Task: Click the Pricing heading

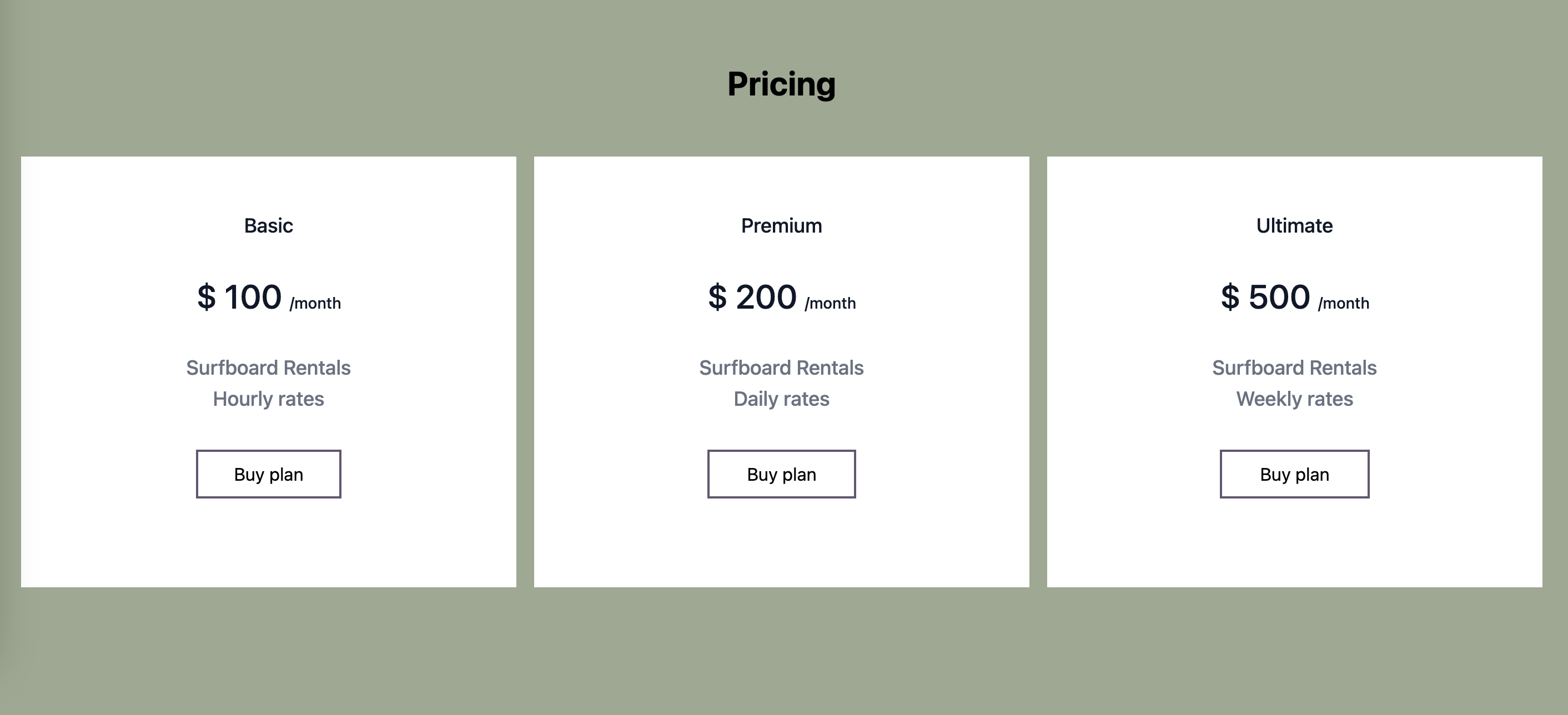Action: pos(781,84)
